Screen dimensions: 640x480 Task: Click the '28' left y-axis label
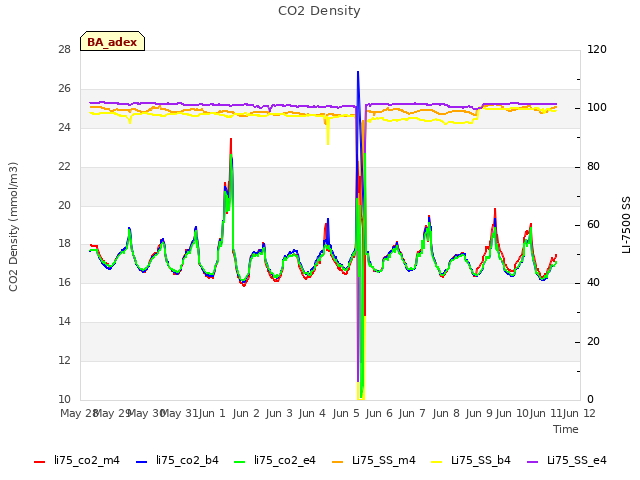(x=64, y=50)
